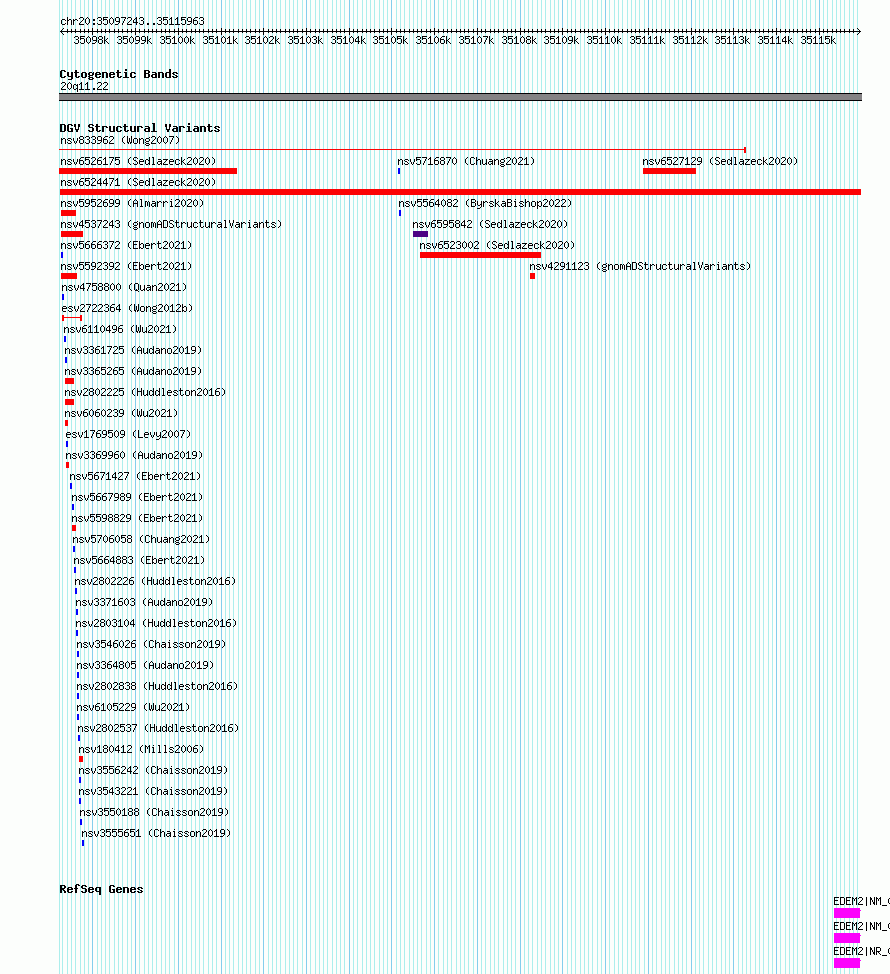Click nsv3543221 (Chaisson2019) label
Screen dimensions: 890x974
coord(153,791)
